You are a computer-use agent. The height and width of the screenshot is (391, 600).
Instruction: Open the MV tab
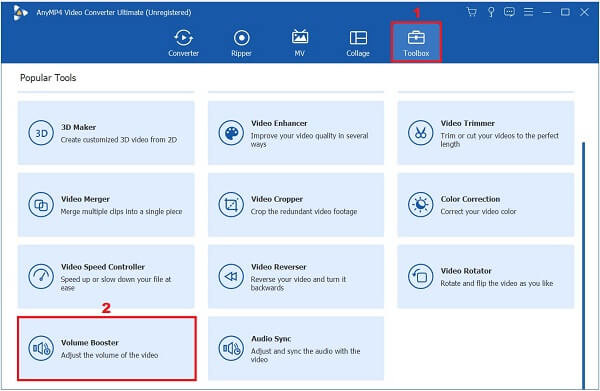[x=300, y=43]
